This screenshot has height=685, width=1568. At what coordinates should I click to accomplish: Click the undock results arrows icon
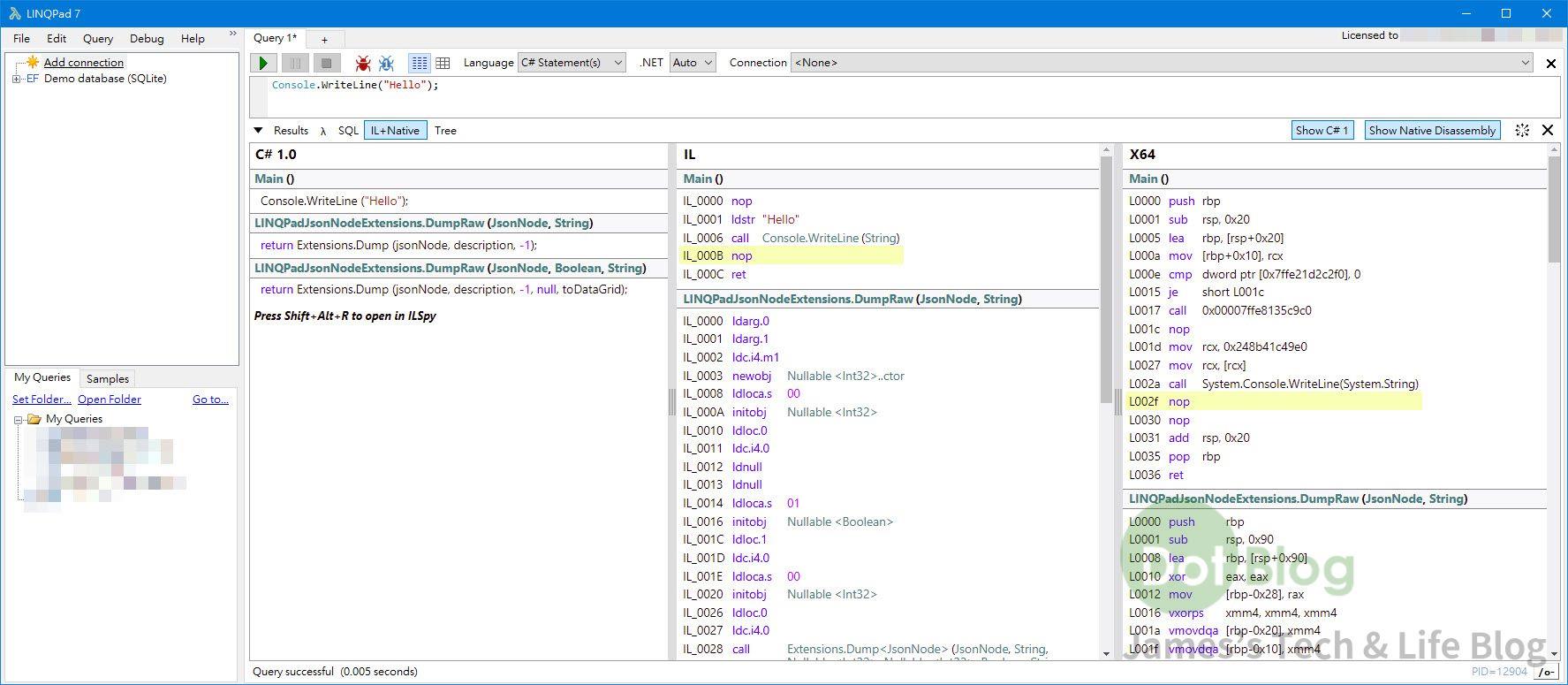(1522, 130)
